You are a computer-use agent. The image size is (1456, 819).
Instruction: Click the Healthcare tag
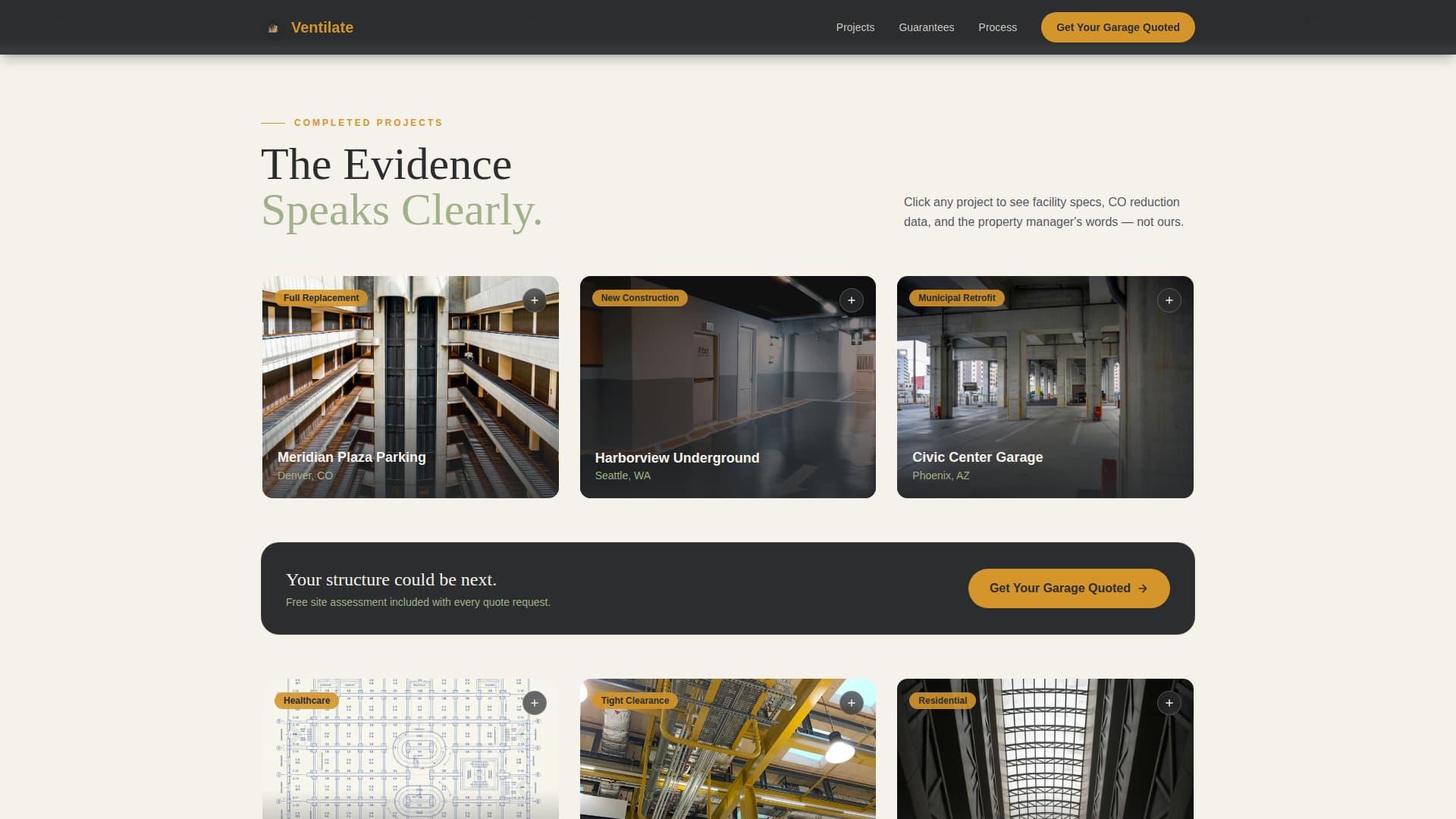(306, 701)
